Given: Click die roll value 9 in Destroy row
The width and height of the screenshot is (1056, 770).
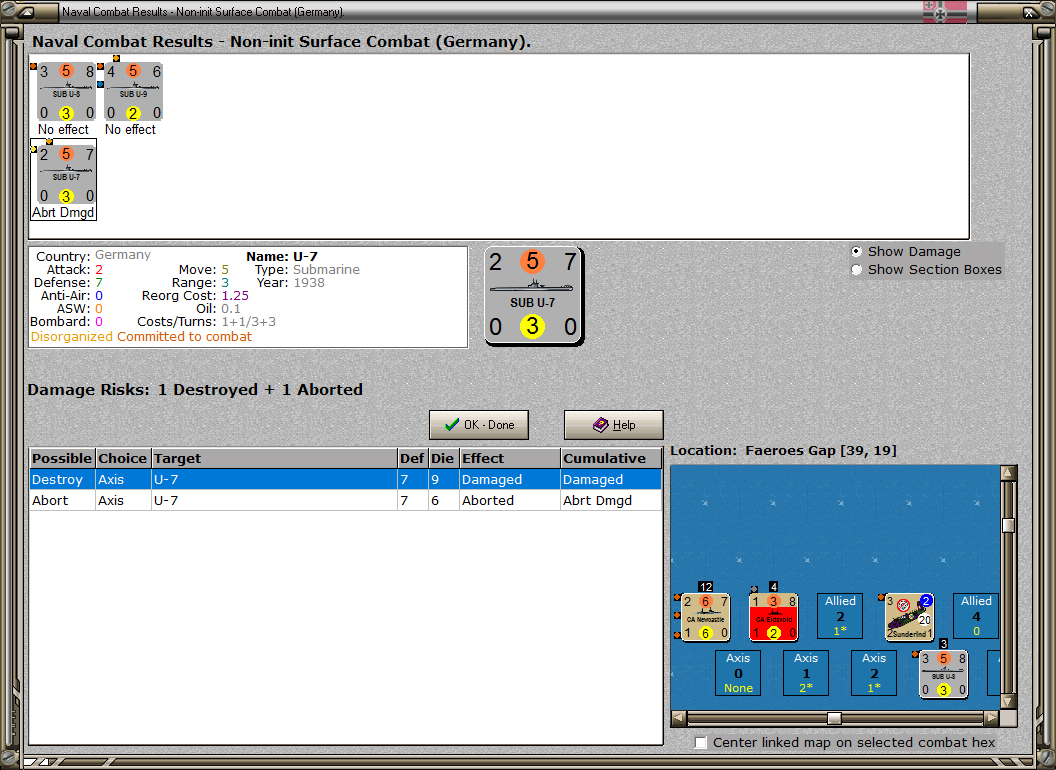Looking at the screenshot, I should point(435,480).
